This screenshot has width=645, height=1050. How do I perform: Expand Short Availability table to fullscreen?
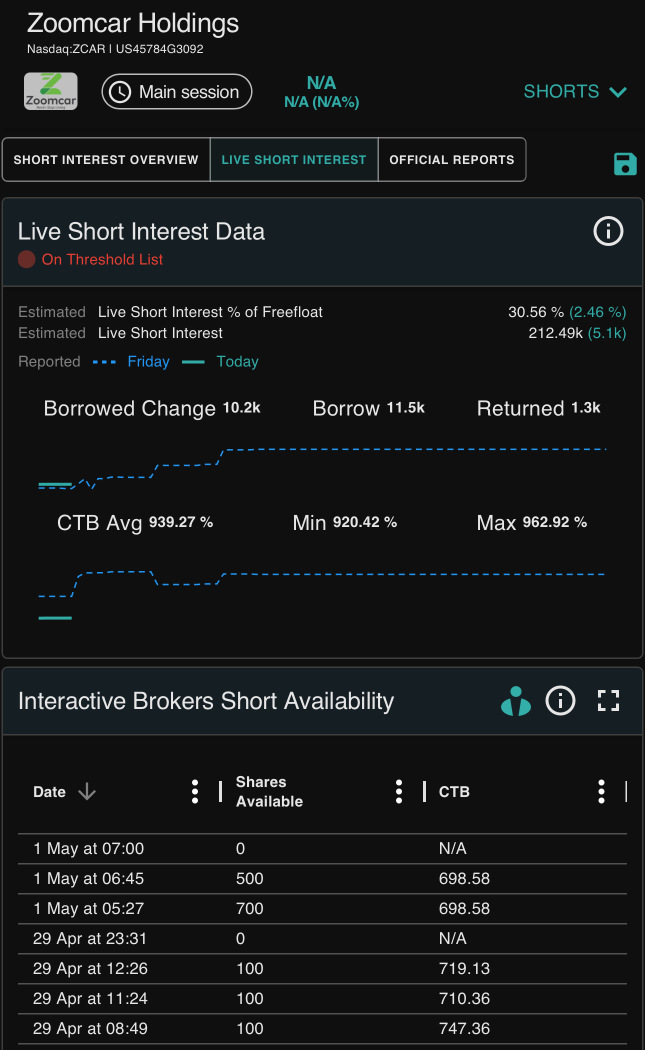point(608,701)
